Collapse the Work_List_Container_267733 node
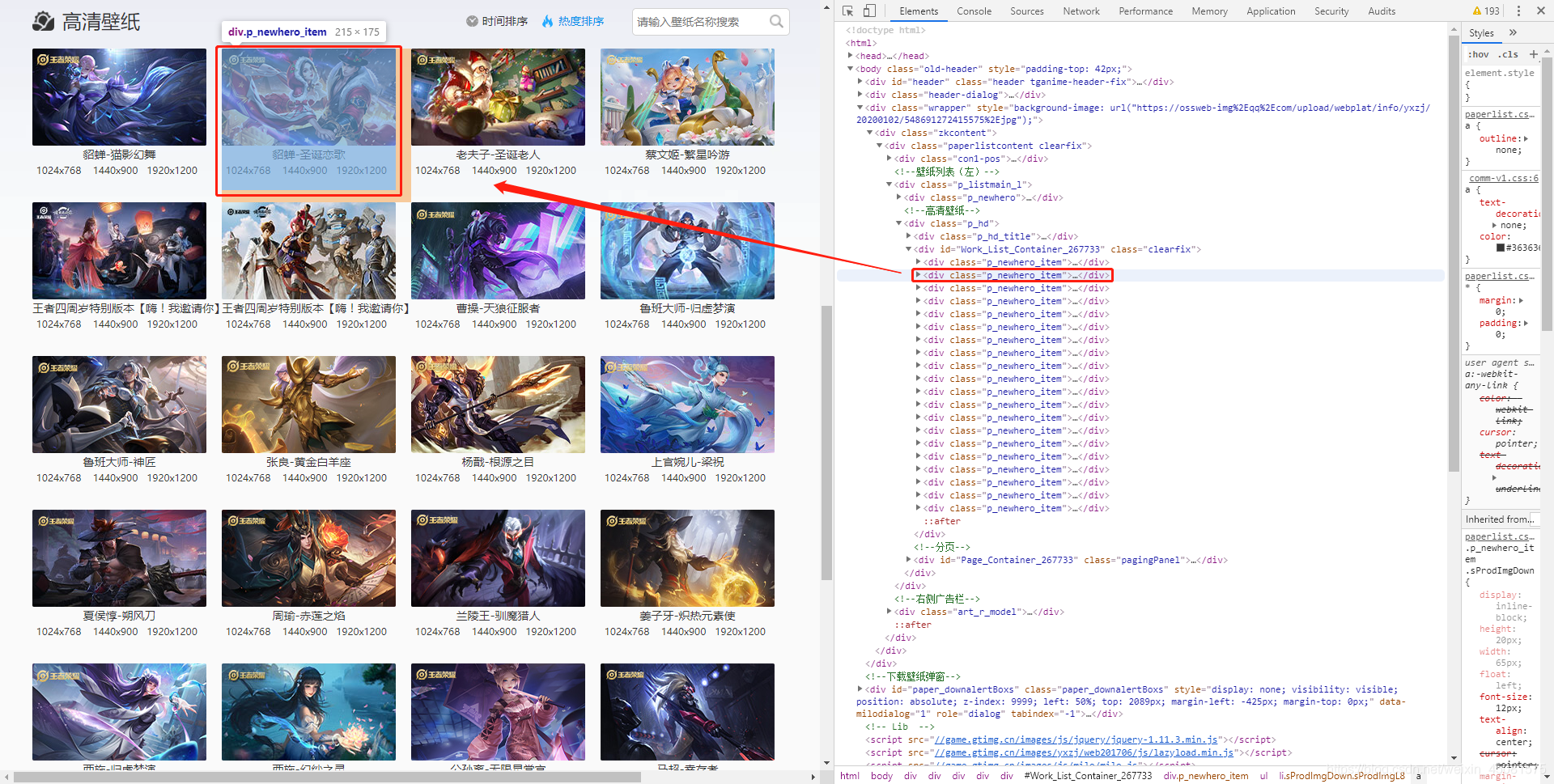Viewport: 1554px width, 784px height. 908,249
